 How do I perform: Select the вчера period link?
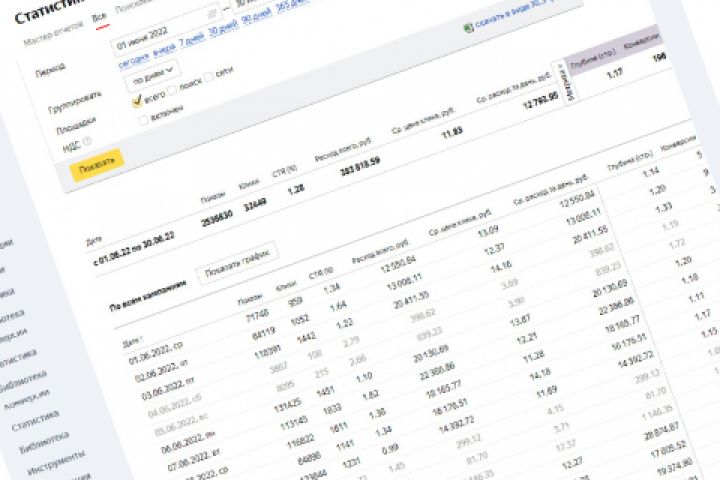pyautogui.click(x=164, y=49)
